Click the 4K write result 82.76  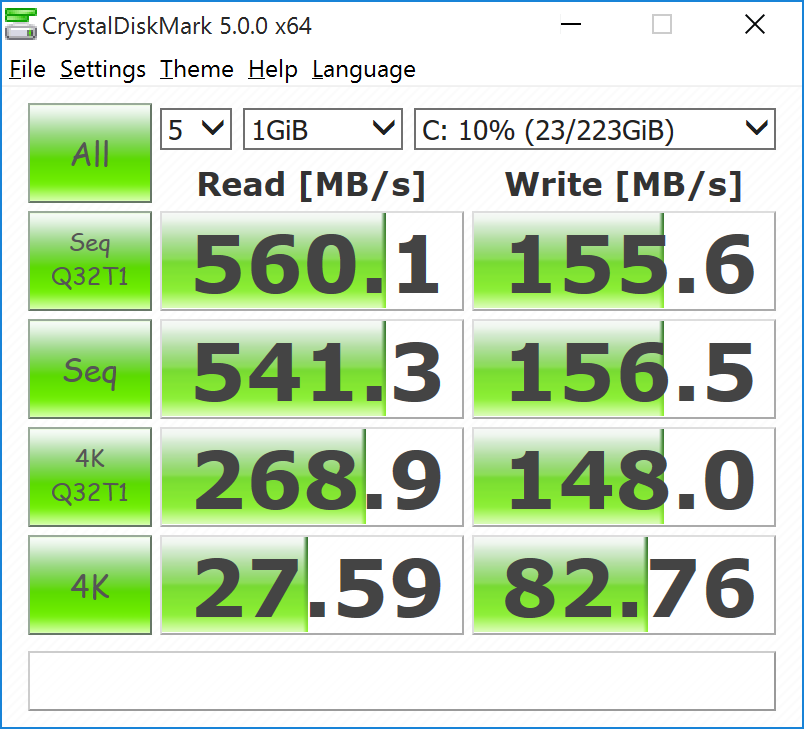coord(624,585)
